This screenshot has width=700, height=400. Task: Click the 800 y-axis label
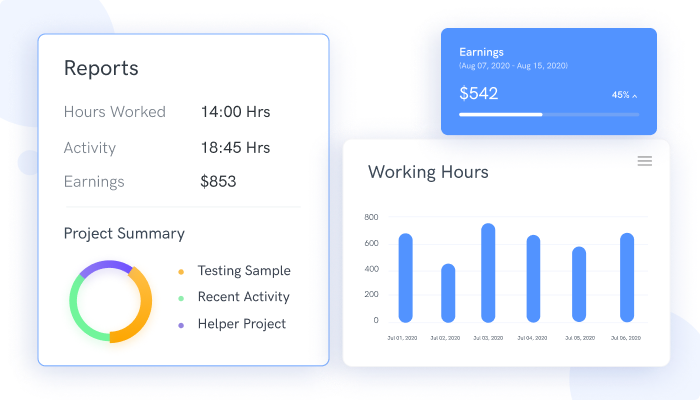(371, 217)
